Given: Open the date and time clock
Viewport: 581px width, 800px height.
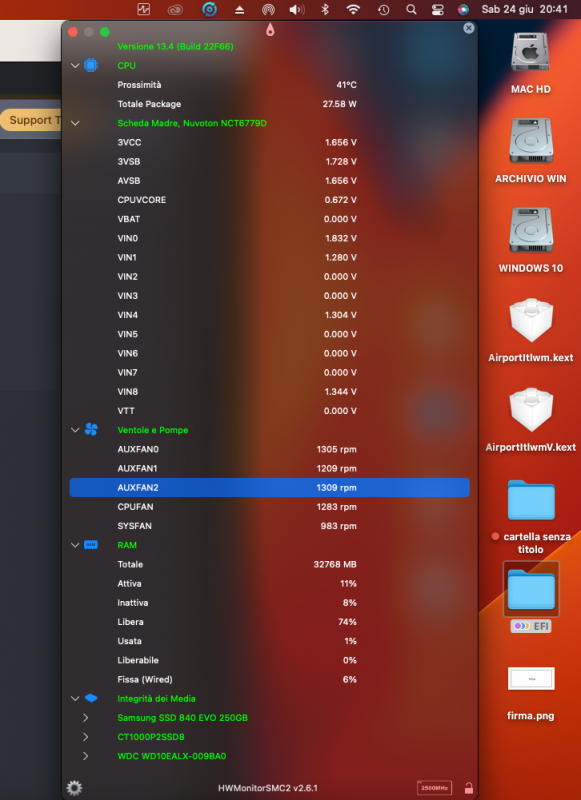Looking at the screenshot, I should coord(524,9).
